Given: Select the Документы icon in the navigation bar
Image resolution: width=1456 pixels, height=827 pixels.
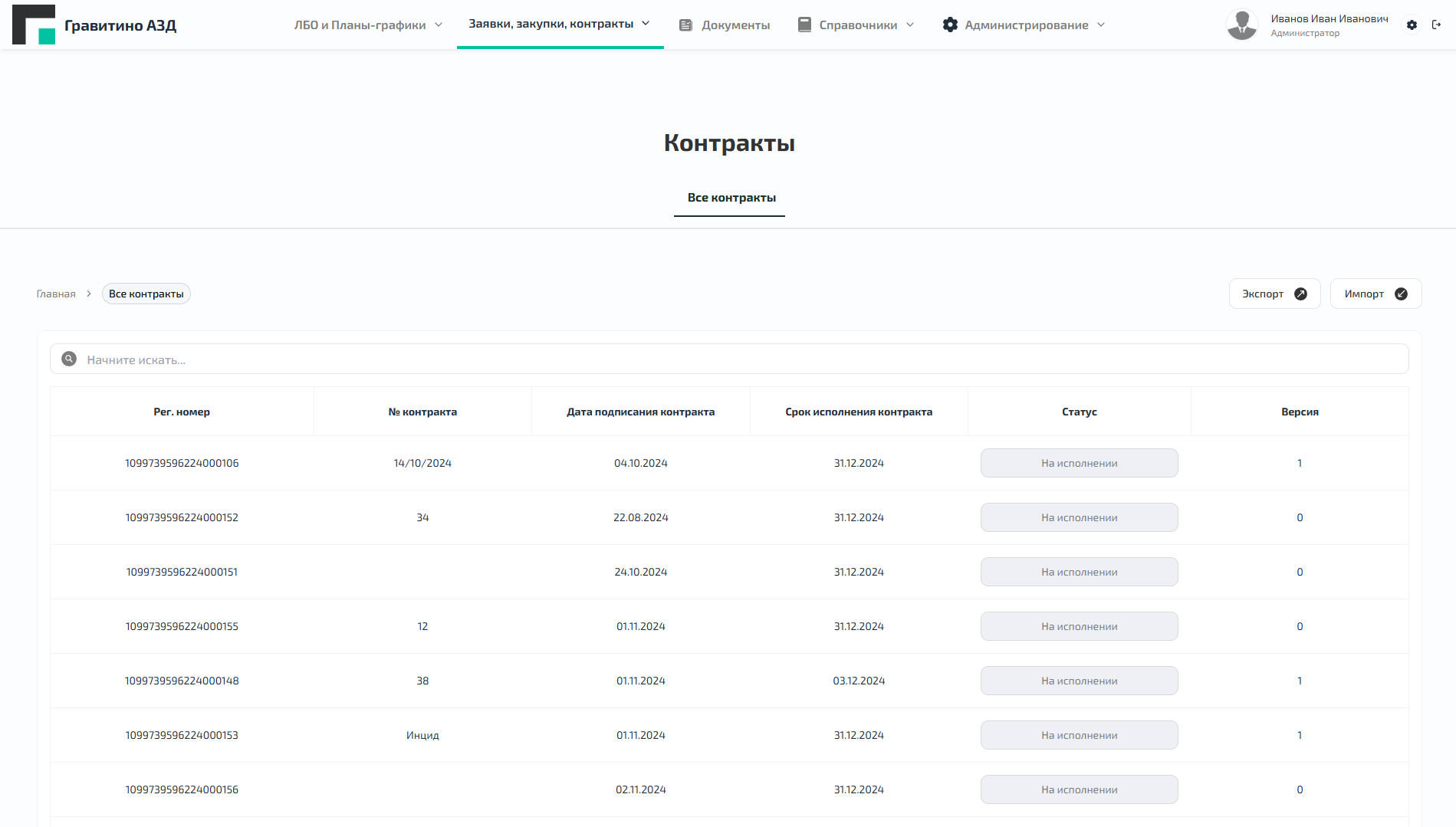Looking at the screenshot, I should [685, 24].
